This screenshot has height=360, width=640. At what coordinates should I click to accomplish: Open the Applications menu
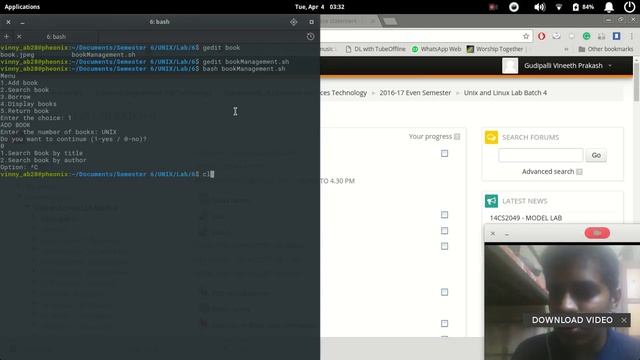[22, 7]
